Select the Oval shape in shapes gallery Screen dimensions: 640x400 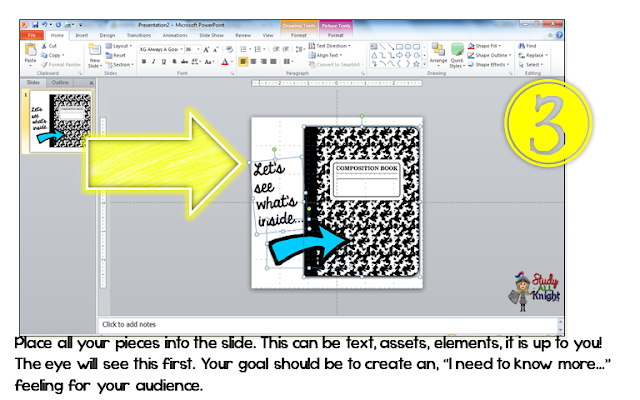[x=408, y=47]
